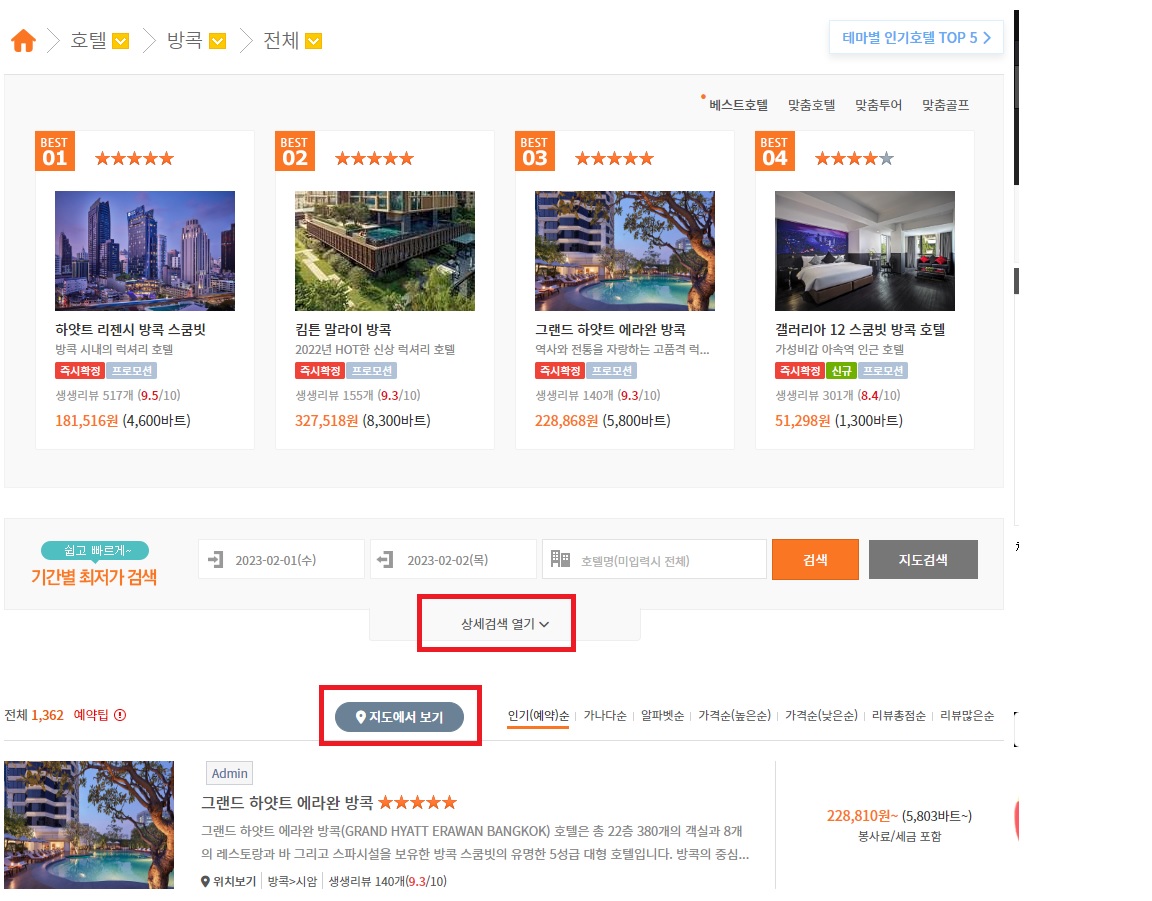Select the 맞춤투어 tab
The width and height of the screenshot is (1152, 901).
coord(878,105)
